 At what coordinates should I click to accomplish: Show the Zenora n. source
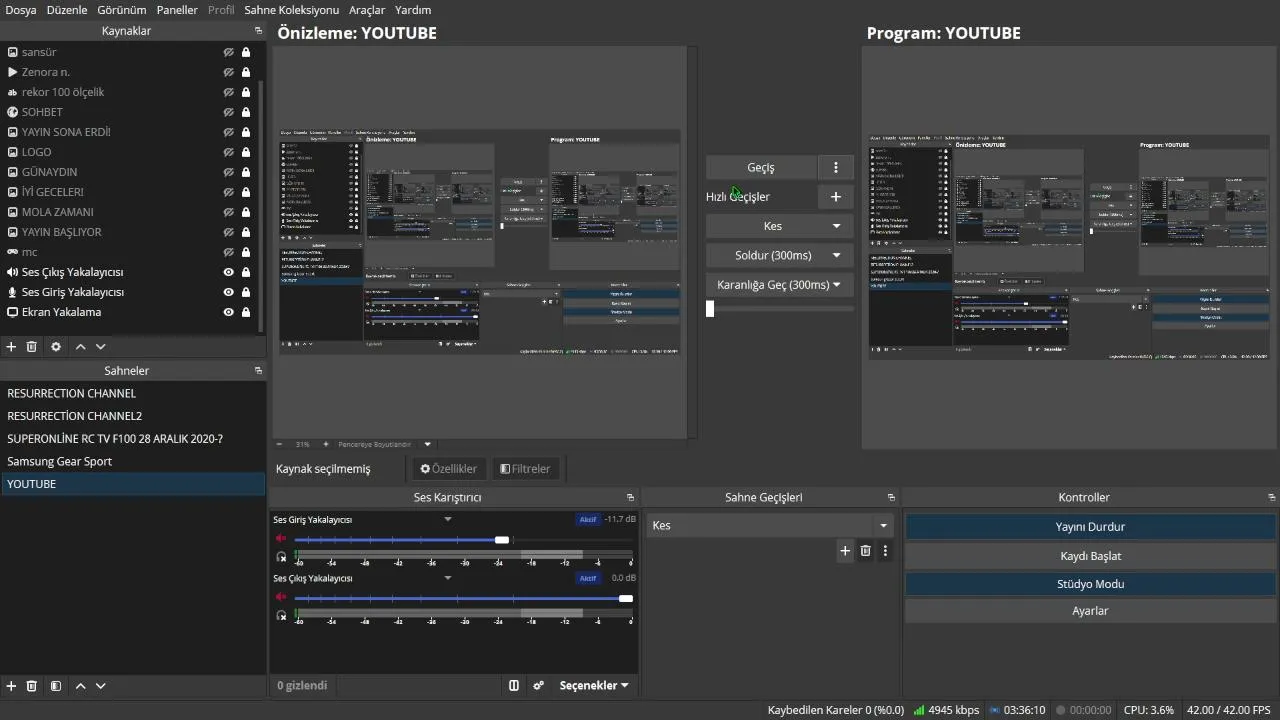(x=228, y=72)
